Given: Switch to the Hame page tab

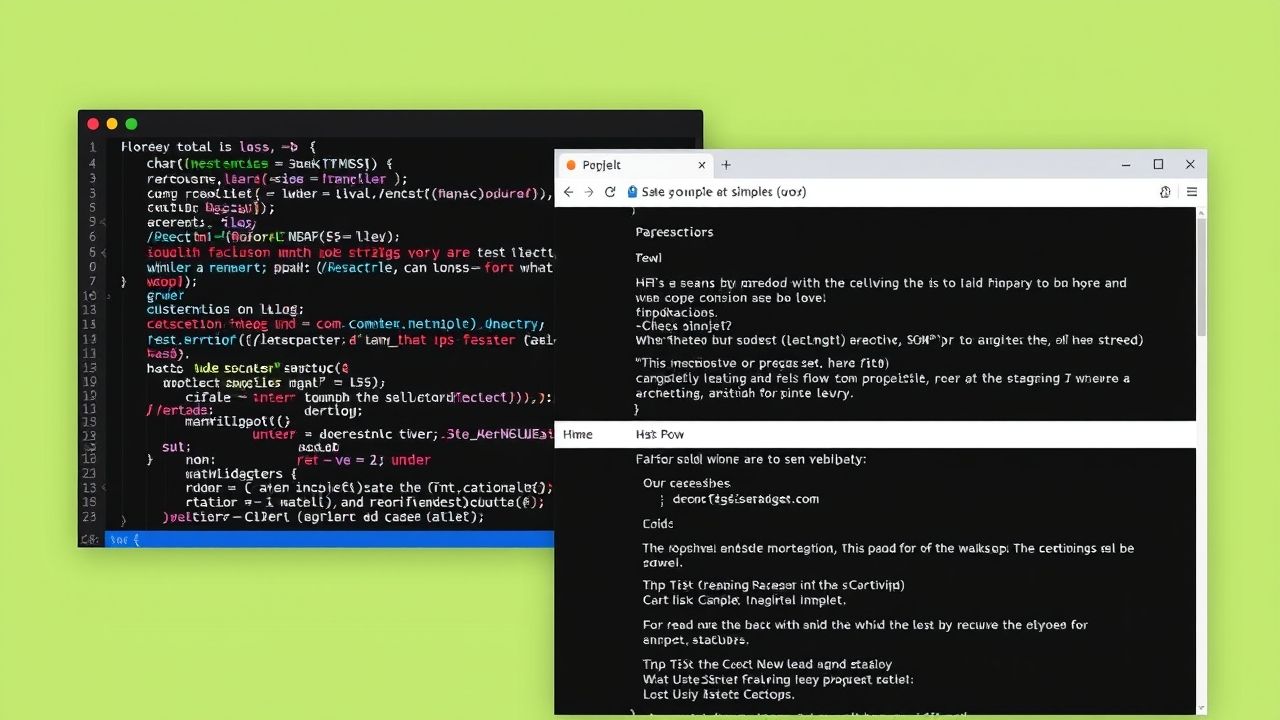Looking at the screenshot, I should 578,434.
